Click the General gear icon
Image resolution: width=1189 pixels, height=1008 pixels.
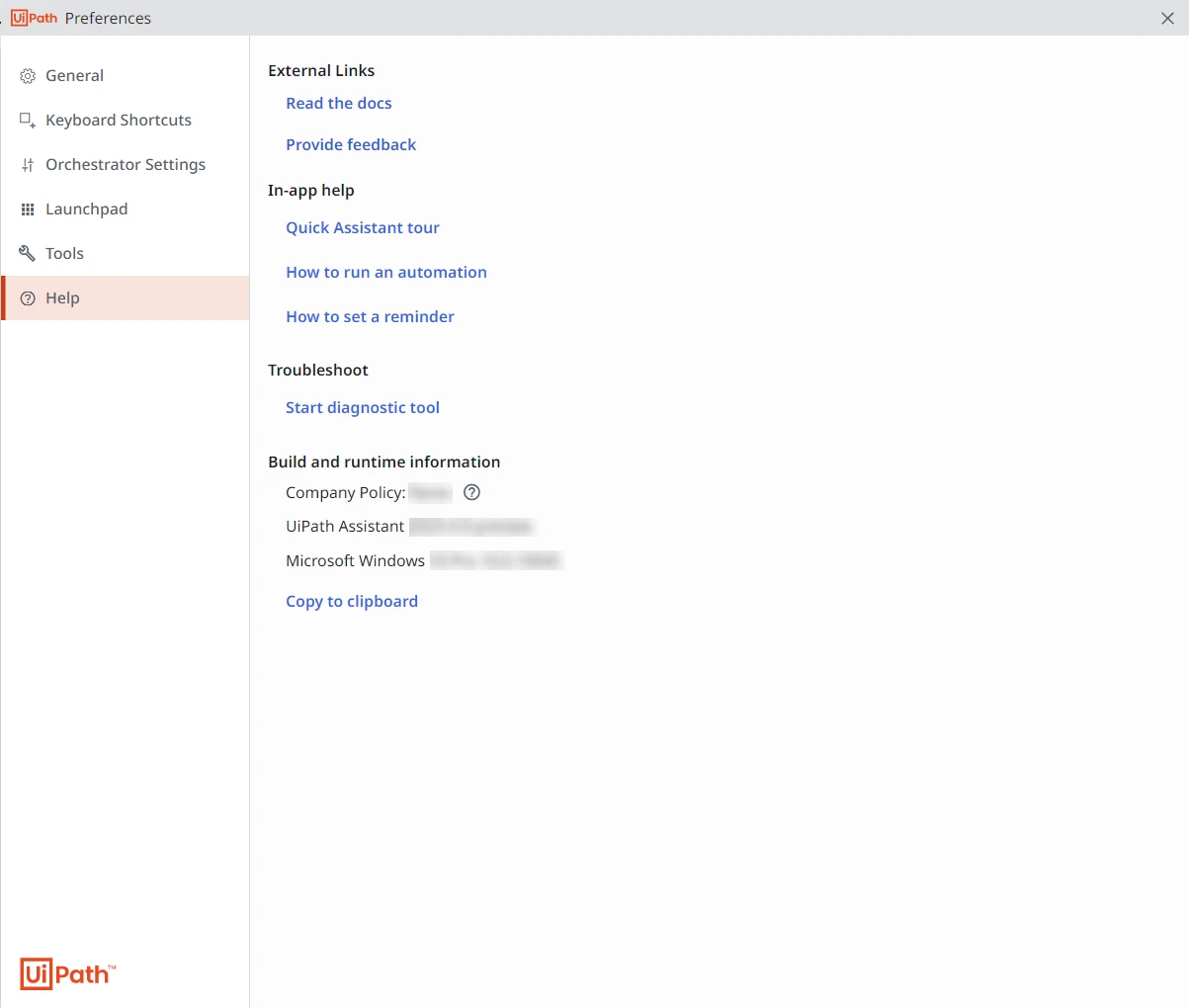pyautogui.click(x=28, y=76)
